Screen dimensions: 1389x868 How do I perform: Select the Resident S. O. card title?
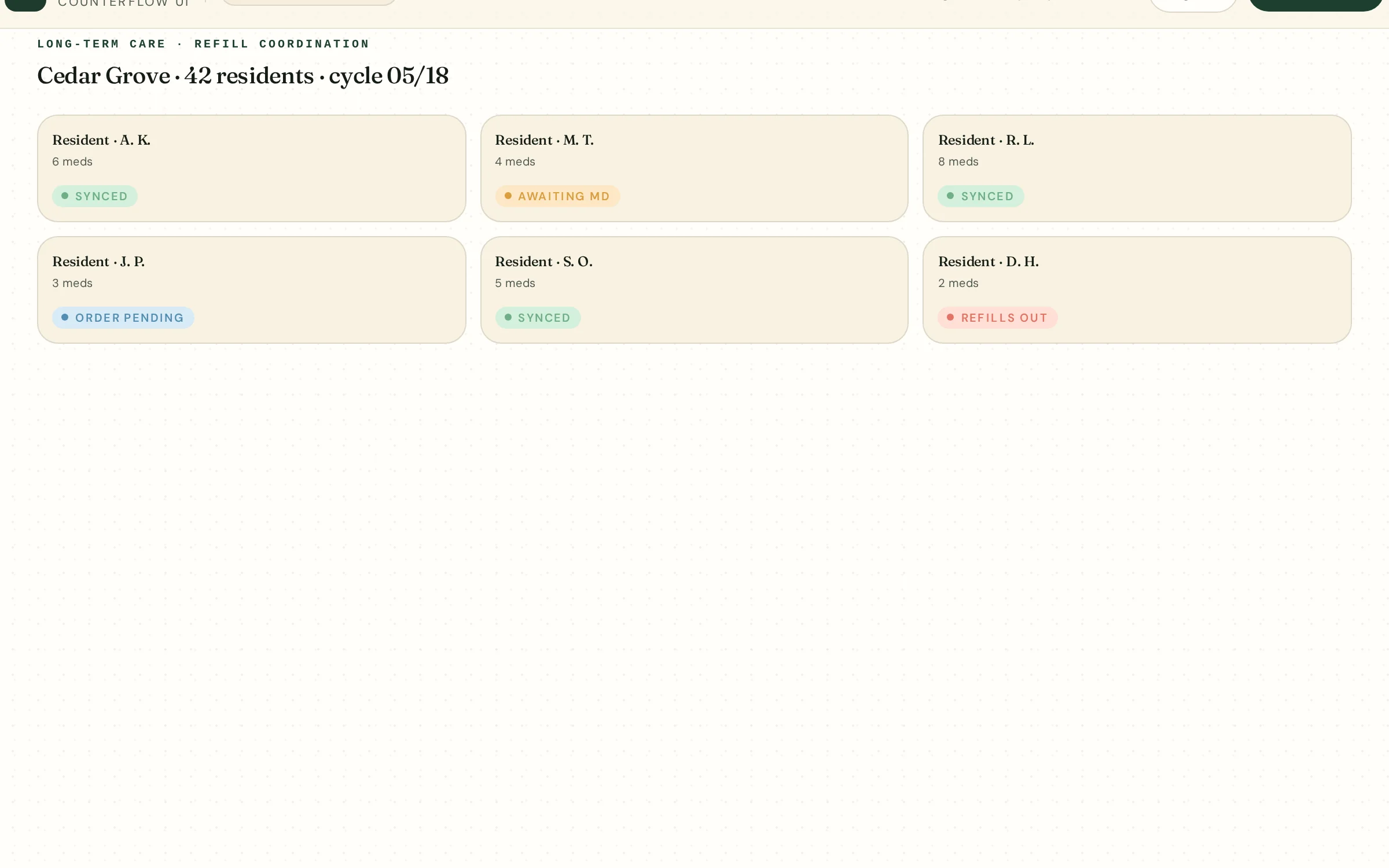[x=544, y=262]
